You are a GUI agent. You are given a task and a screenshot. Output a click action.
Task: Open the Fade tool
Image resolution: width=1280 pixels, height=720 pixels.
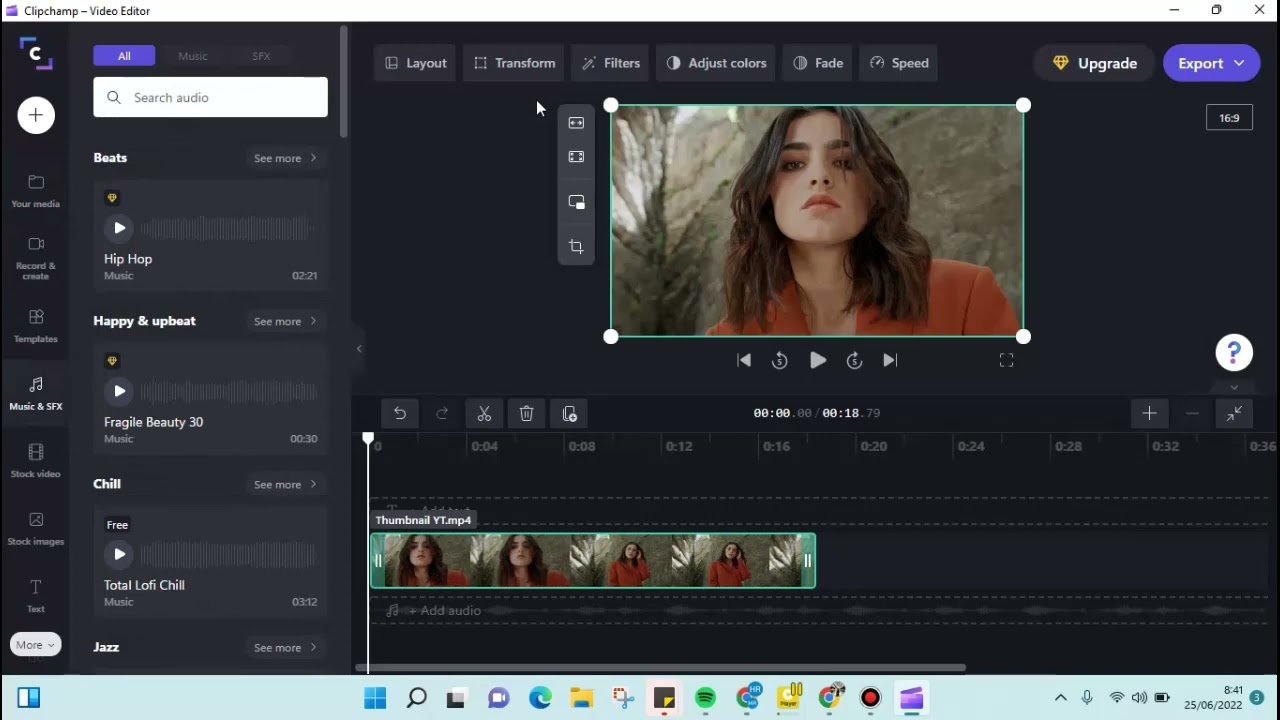pyautogui.click(x=818, y=63)
